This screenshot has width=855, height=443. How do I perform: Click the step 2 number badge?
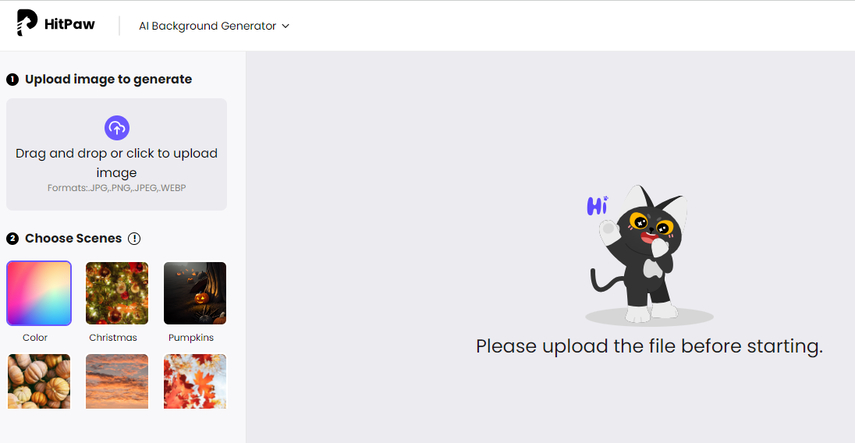point(13,238)
